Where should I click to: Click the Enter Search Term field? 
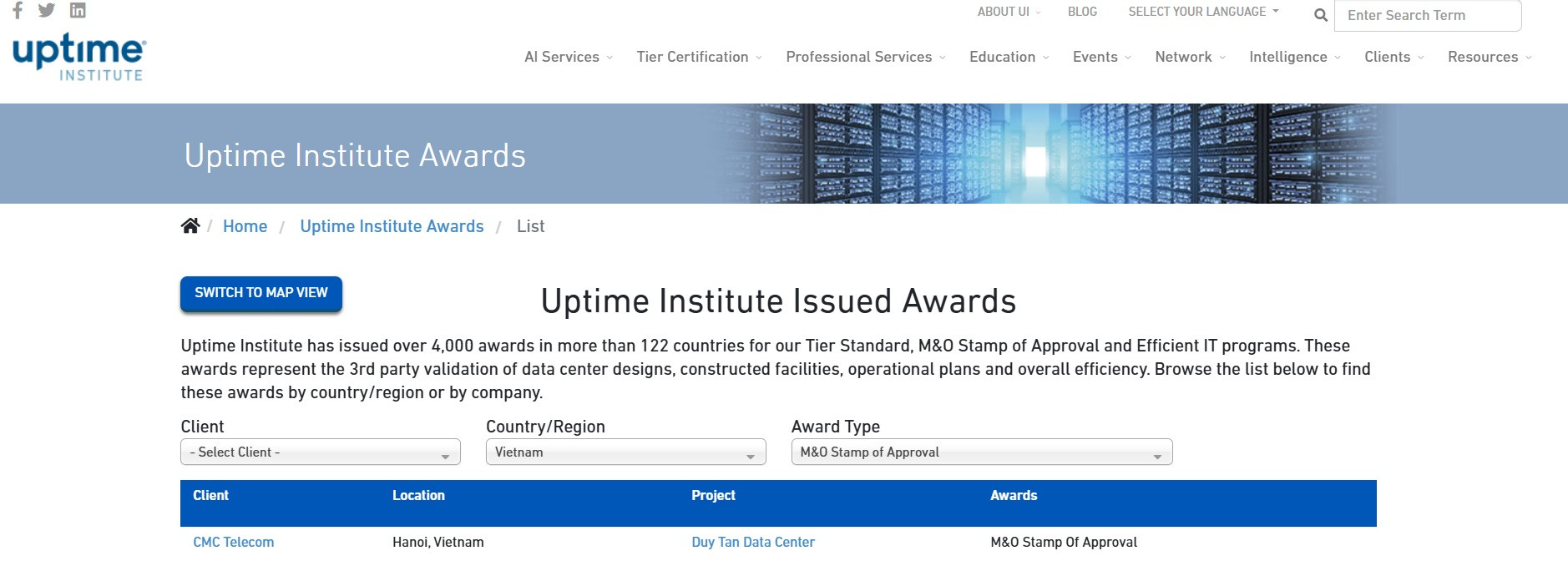[x=1427, y=15]
